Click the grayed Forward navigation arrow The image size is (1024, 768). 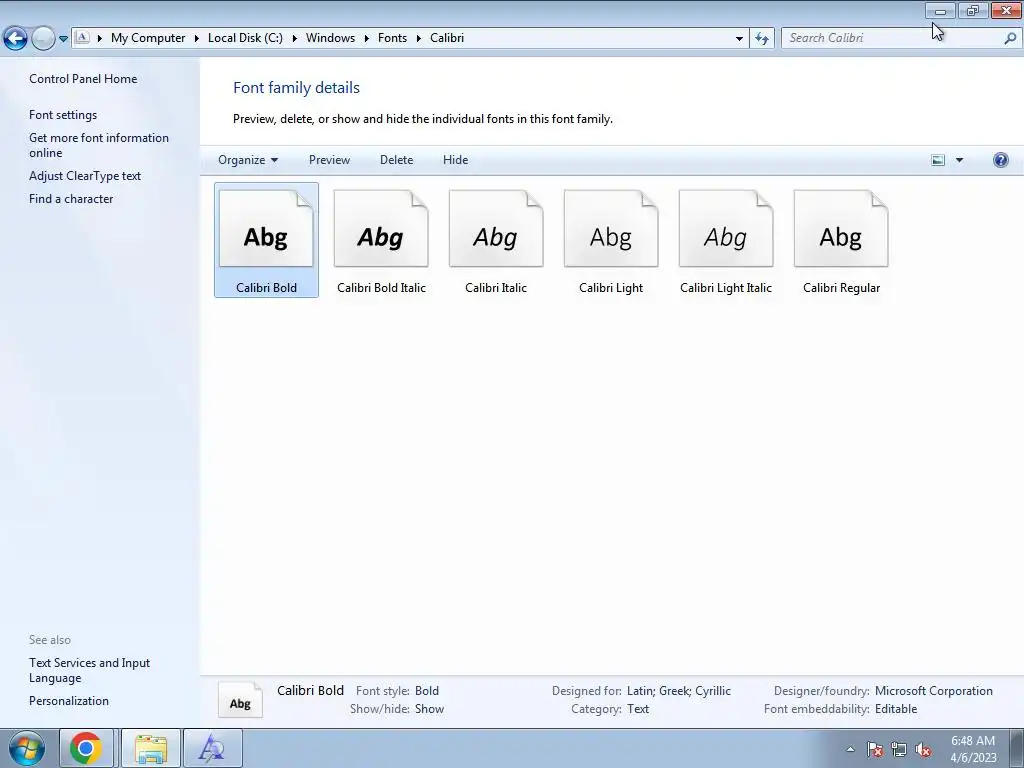click(43, 39)
